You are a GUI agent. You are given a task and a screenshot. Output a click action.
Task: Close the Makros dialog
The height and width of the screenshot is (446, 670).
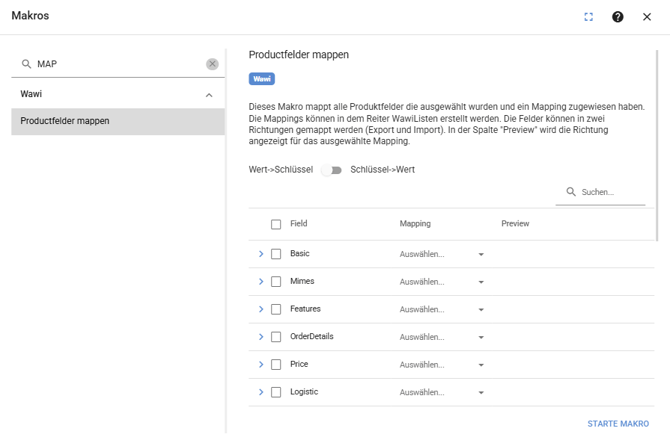tap(647, 17)
